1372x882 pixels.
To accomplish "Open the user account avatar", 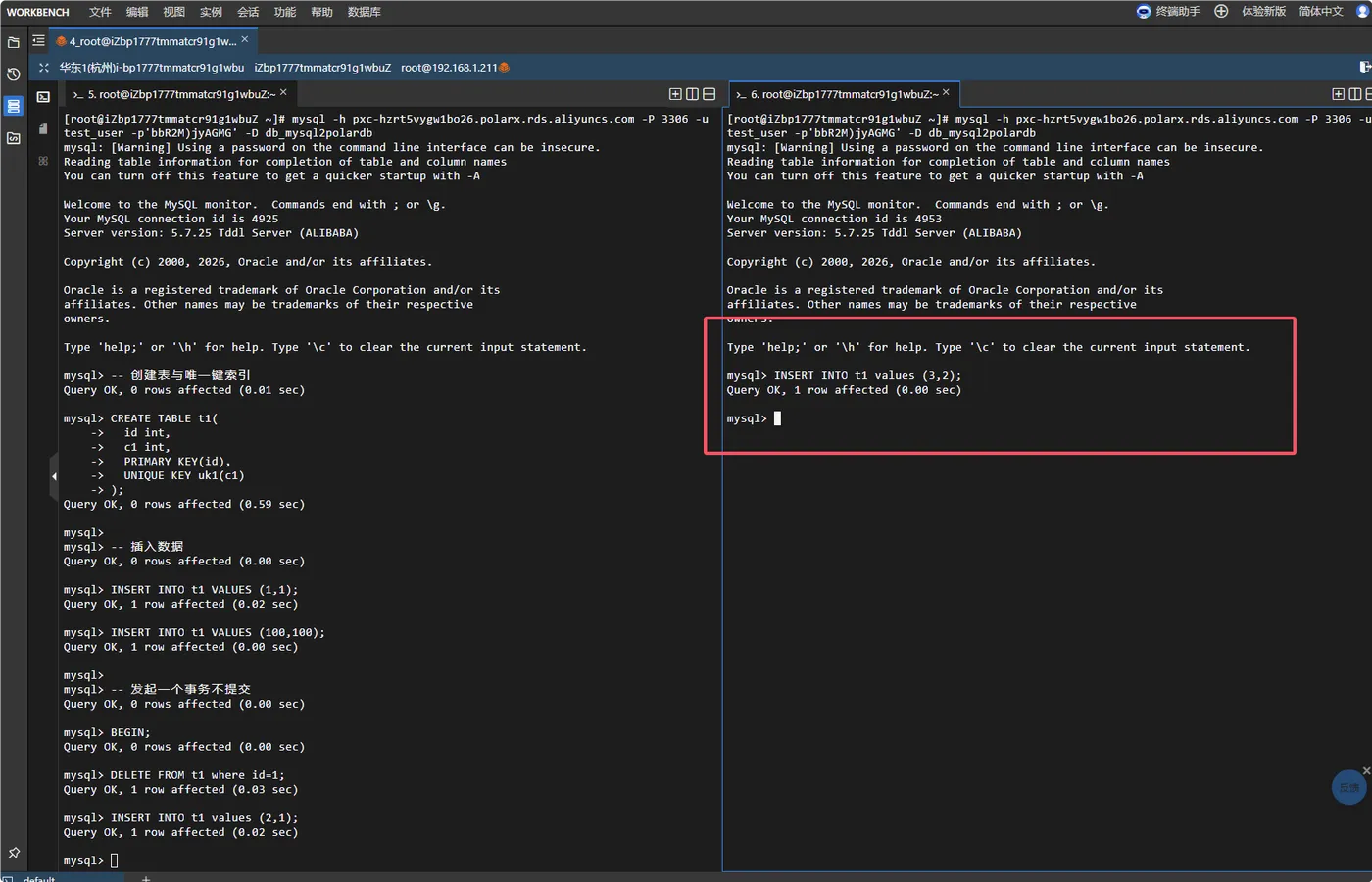I will tap(1363, 12).
